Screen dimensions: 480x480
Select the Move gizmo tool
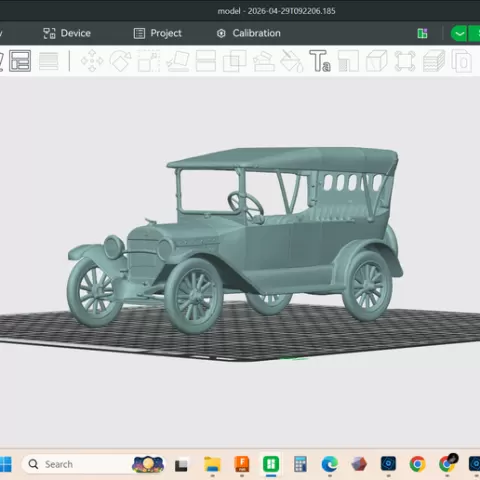pyautogui.click(x=92, y=61)
